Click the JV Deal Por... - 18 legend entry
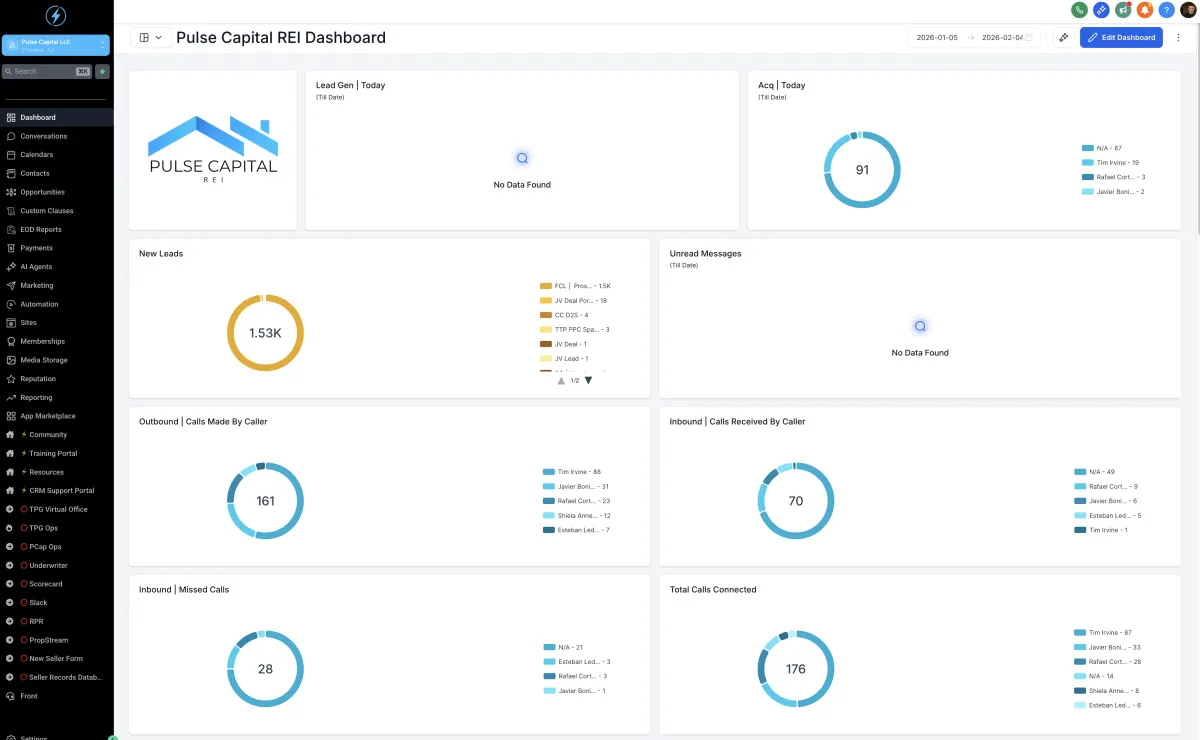This screenshot has width=1200, height=740. tap(573, 300)
